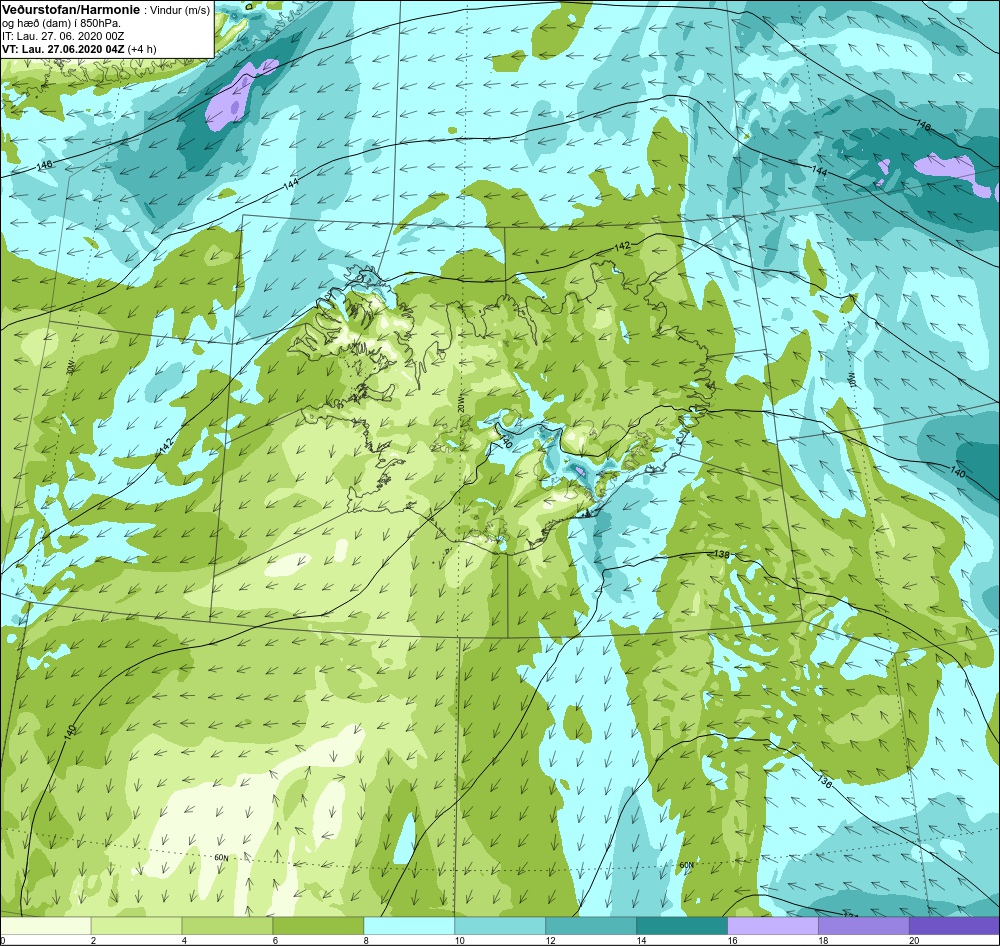Viewport: 1000px width, 946px height.
Task: Click the legend tick label '16'
Action: click(732, 940)
